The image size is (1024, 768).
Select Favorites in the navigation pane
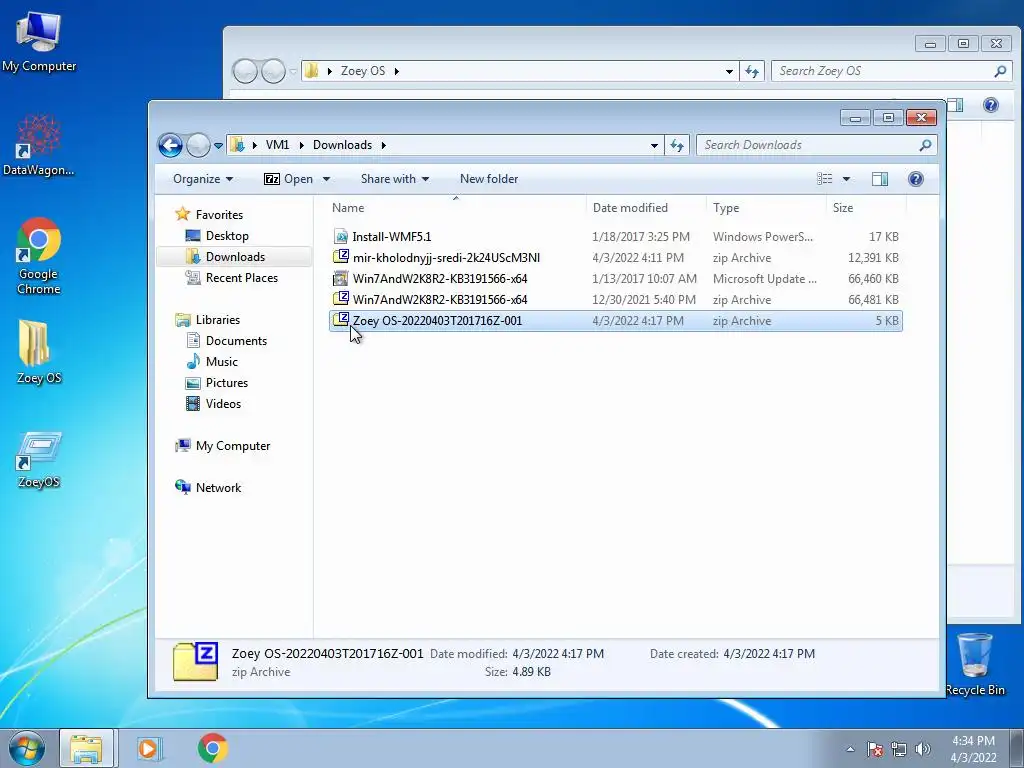coord(219,215)
